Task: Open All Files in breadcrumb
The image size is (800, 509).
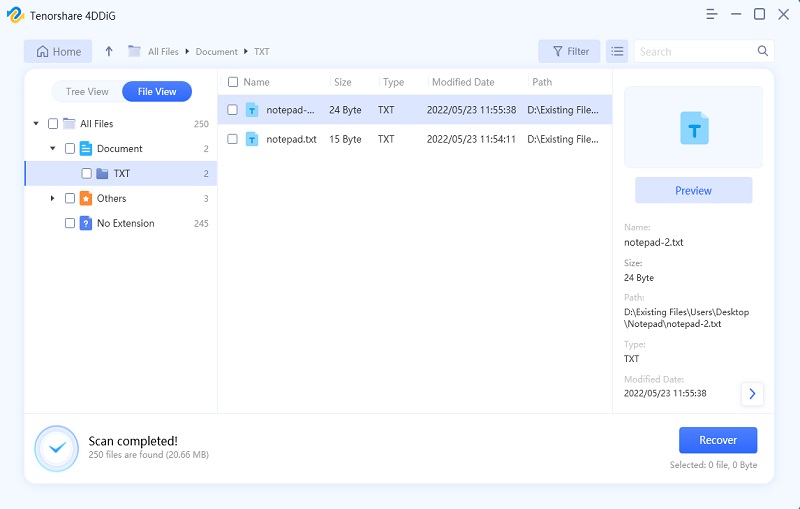Action: pyautogui.click(x=163, y=52)
